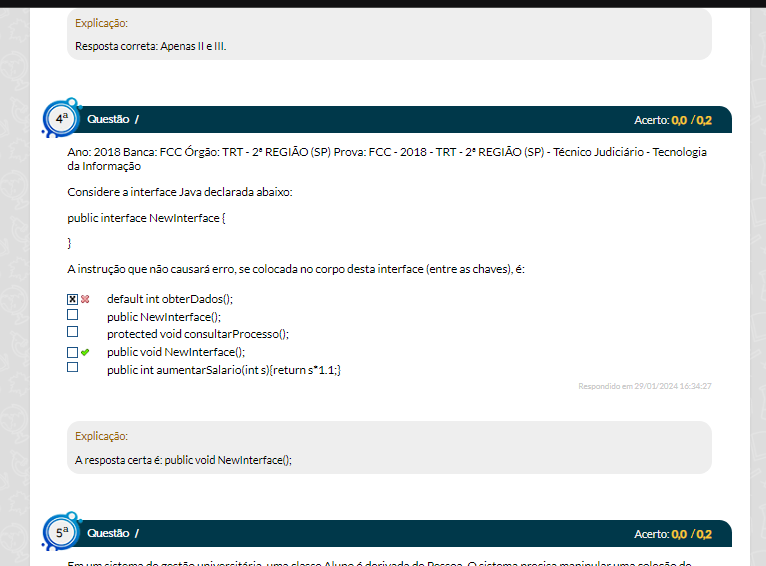Uncheck the 'default int obterDados();' checkbox
This screenshot has width=766, height=566.
point(72,299)
